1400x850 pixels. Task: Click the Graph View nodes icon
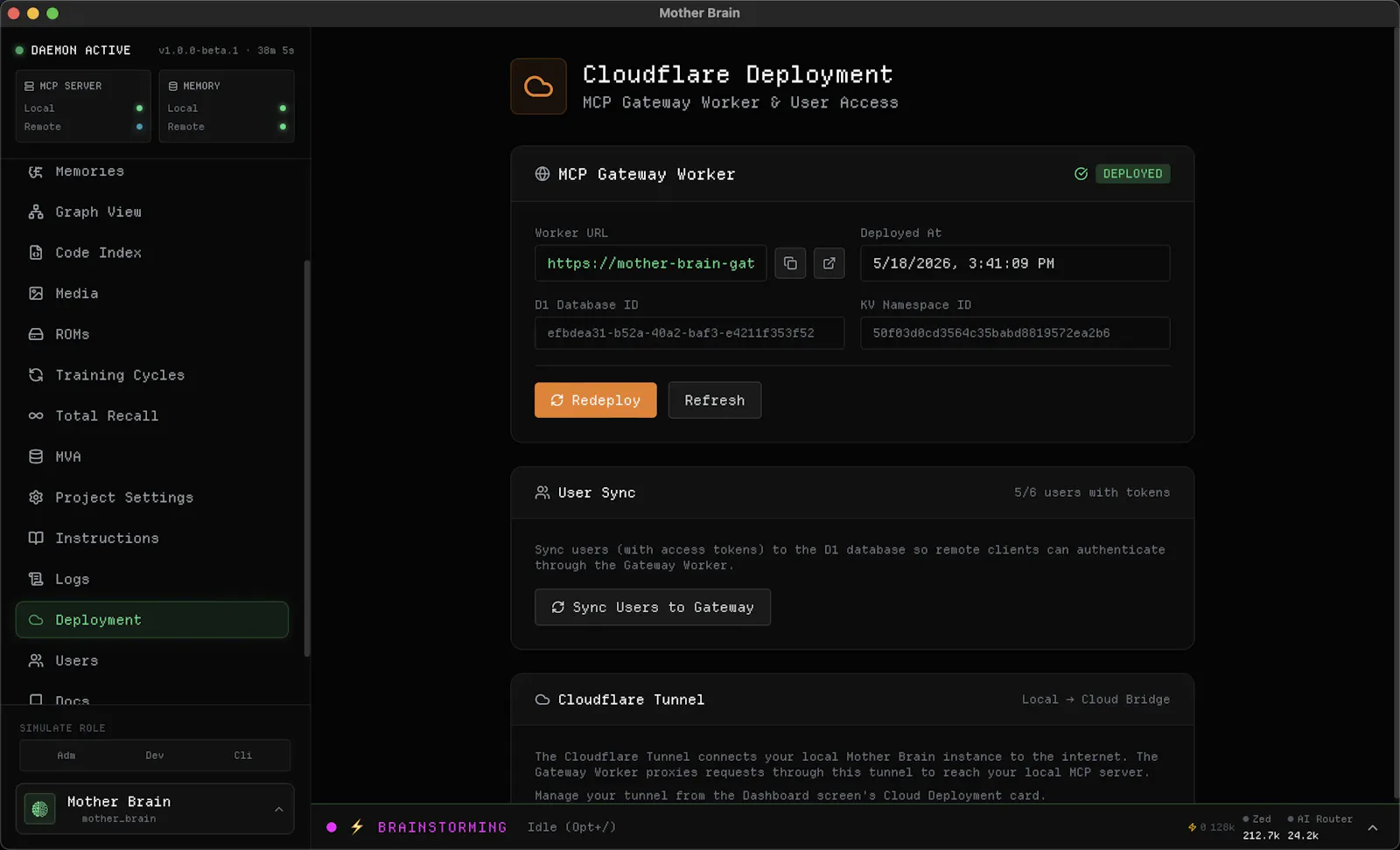(36, 212)
